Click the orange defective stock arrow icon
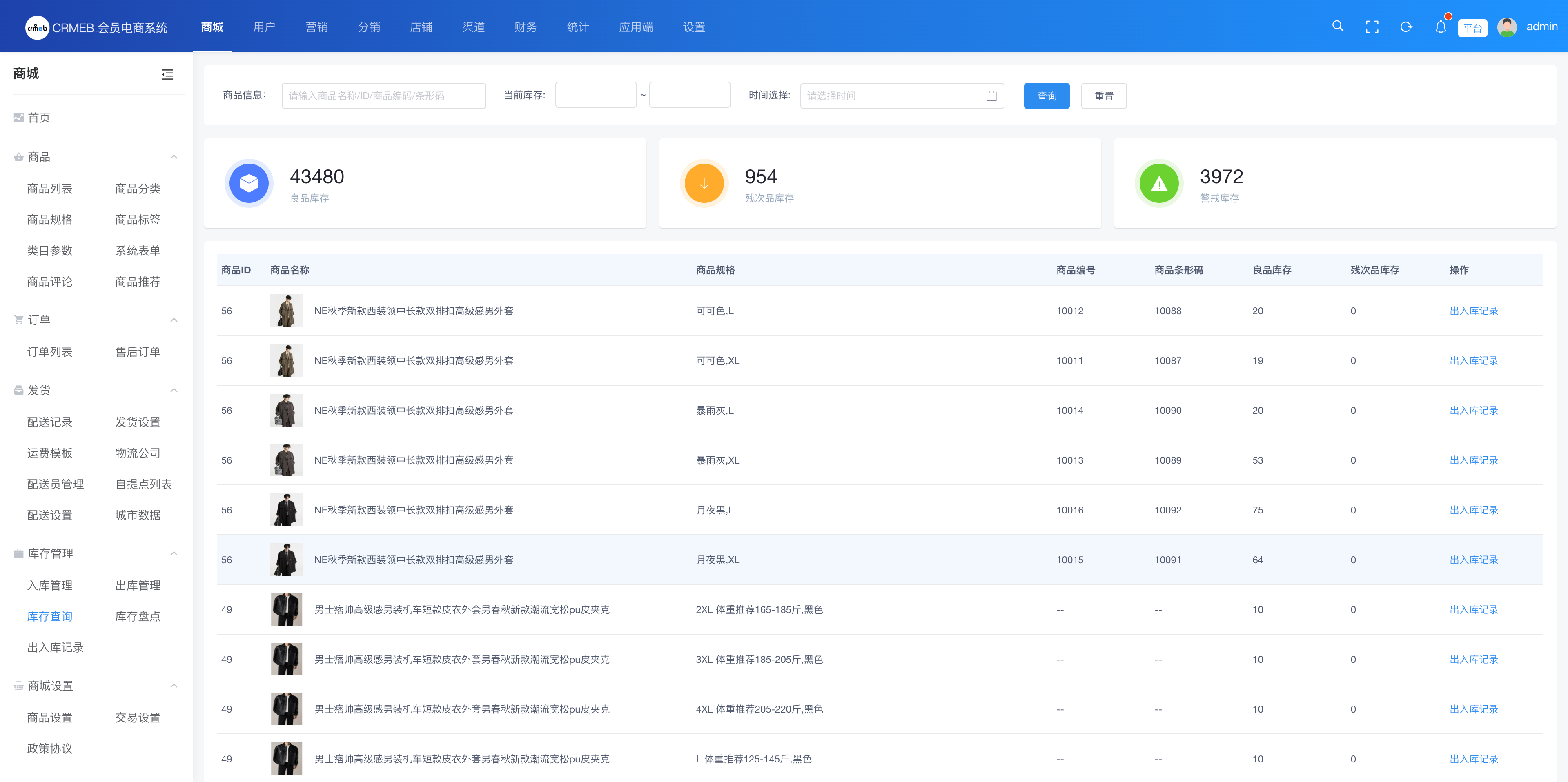Image resolution: width=1568 pixels, height=782 pixels. (704, 183)
